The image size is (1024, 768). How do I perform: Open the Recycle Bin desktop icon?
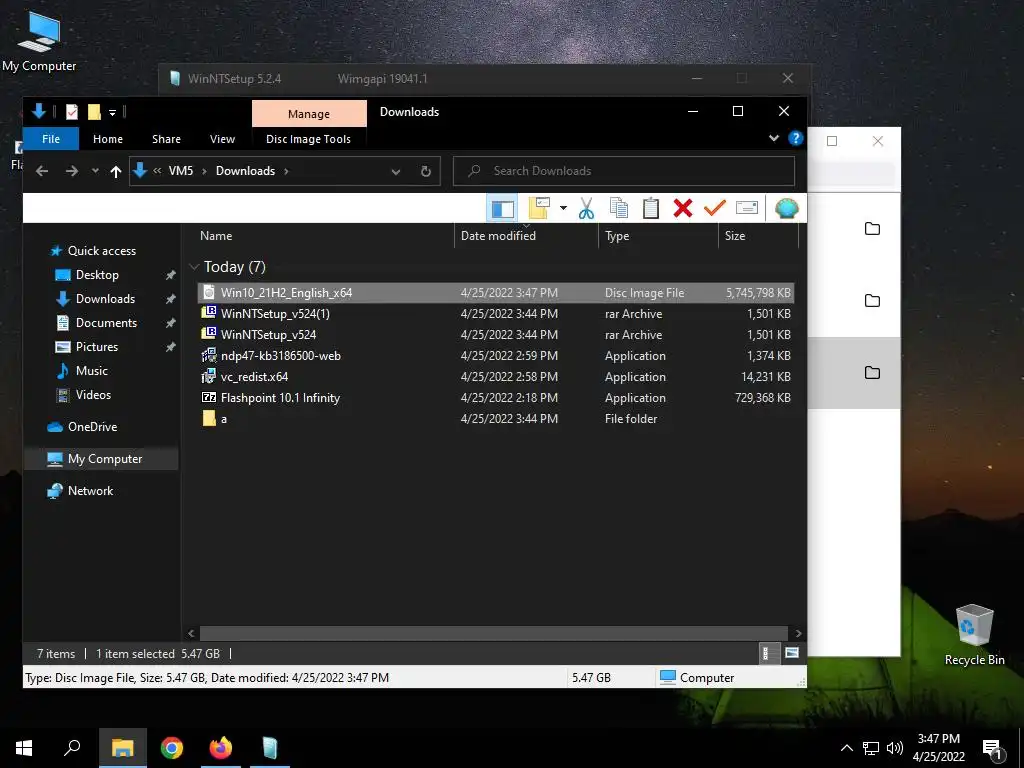click(x=974, y=635)
